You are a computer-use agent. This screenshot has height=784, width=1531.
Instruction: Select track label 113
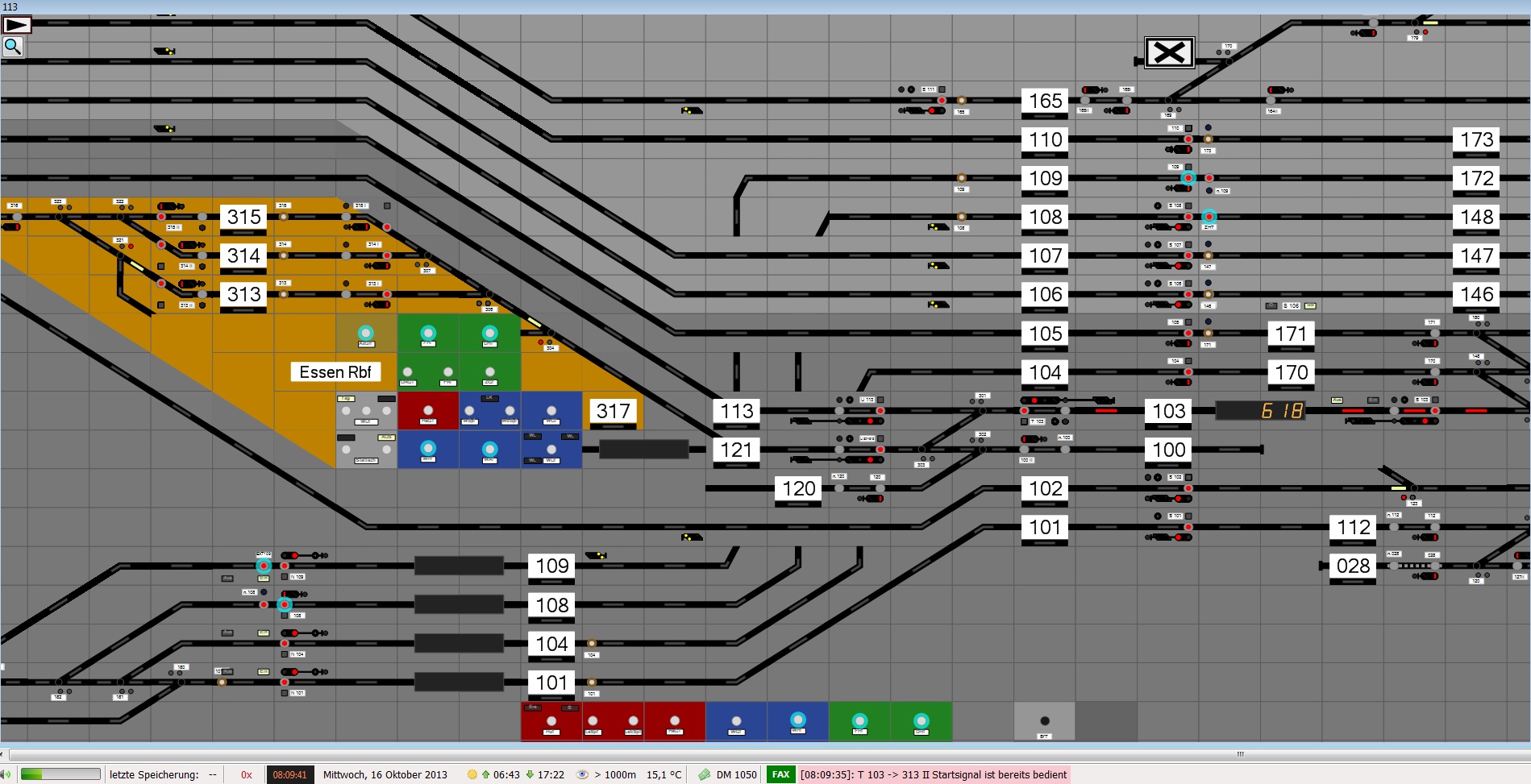[736, 411]
